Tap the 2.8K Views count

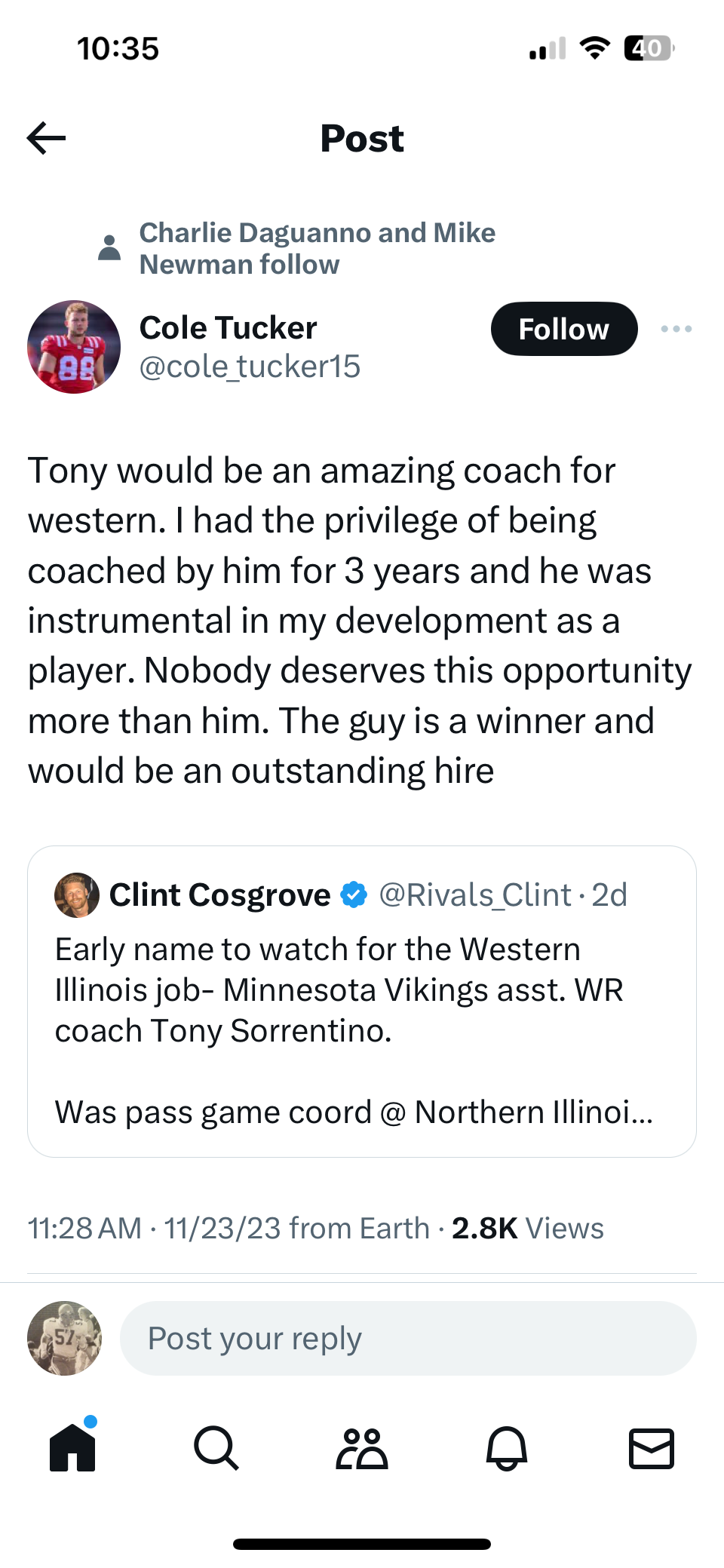pos(527,1229)
